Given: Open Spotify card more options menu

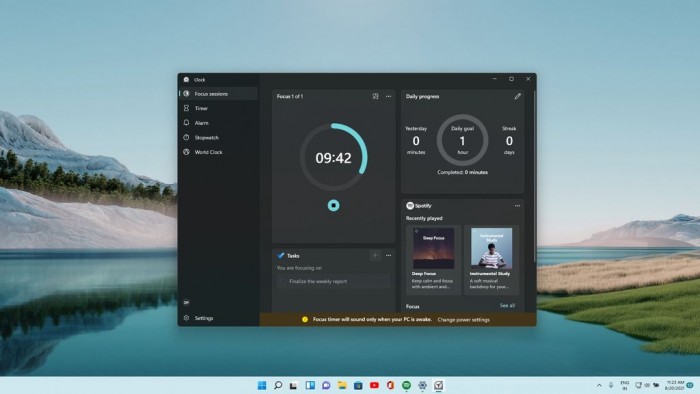Looking at the screenshot, I should [x=517, y=206].
